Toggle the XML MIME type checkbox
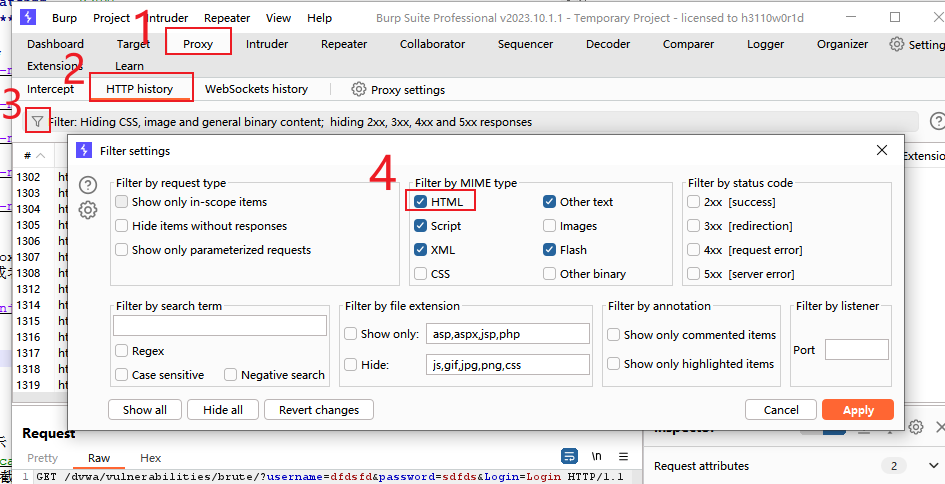This screenshot has width=945, height=484. click(x=421, y=250)
